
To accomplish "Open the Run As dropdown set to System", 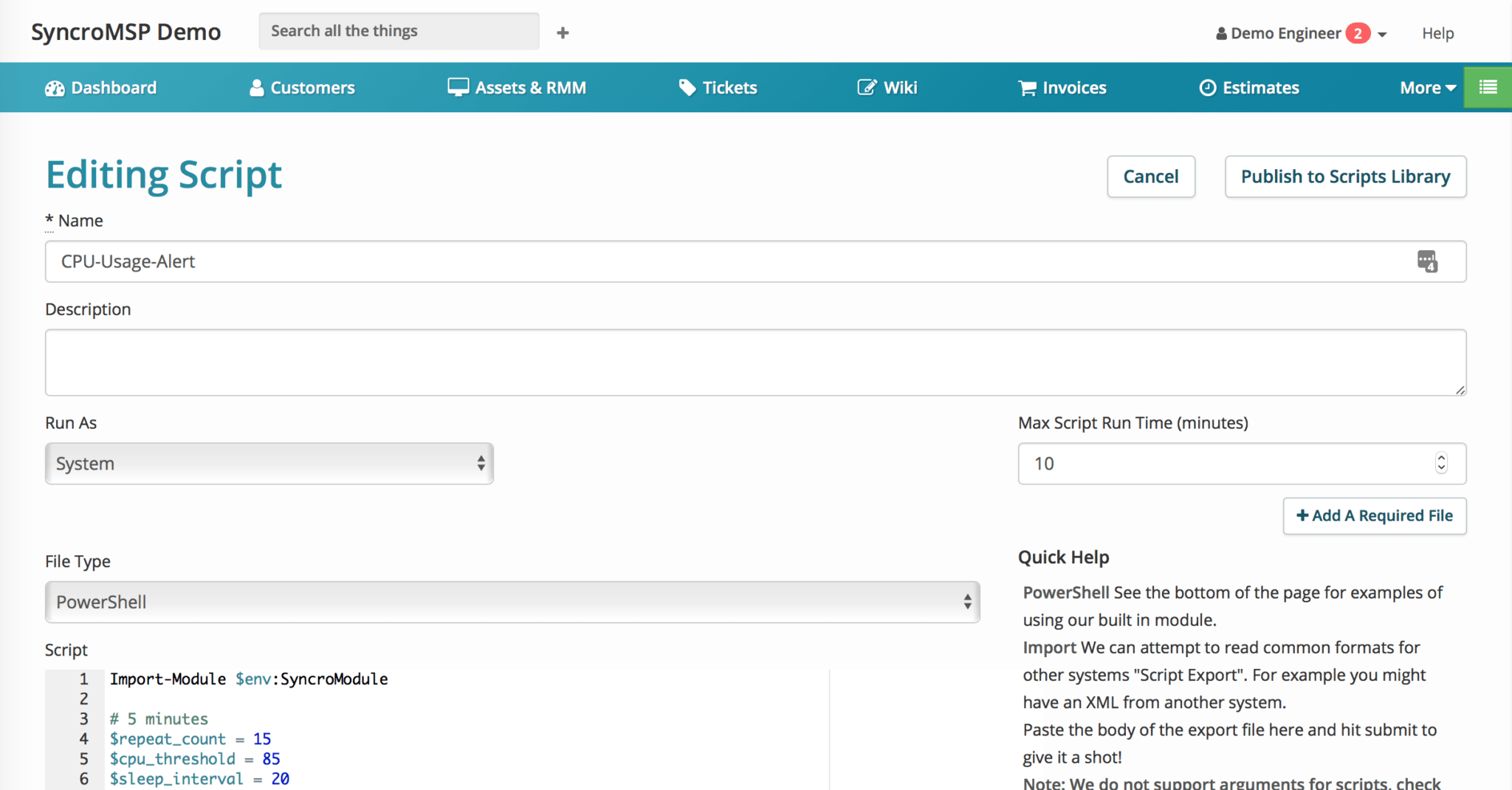I will [x=269, y=464].
